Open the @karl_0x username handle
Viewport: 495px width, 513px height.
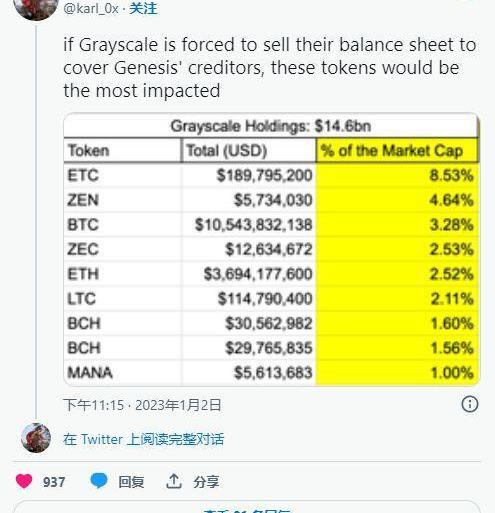tap(91, 8)
